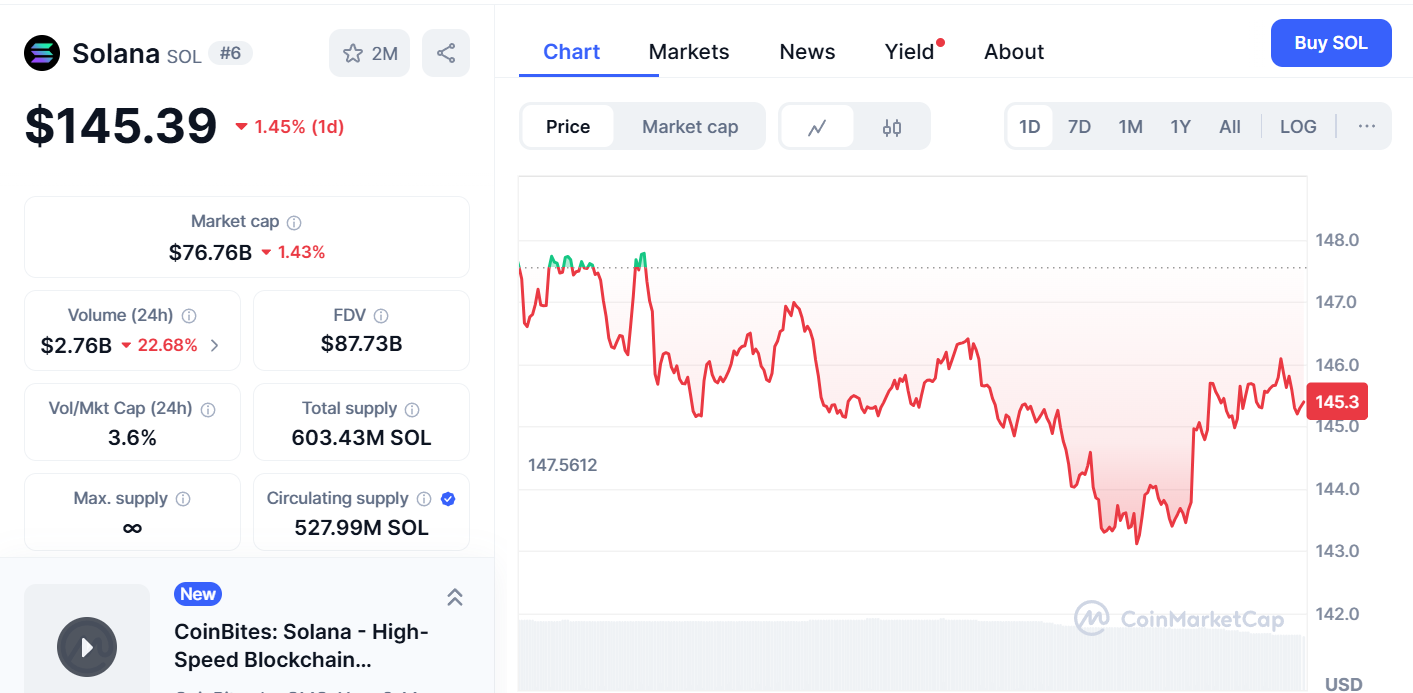Select the Price toggle
This screenshot has width=1413, height=693.
click(x=568, y=127)
